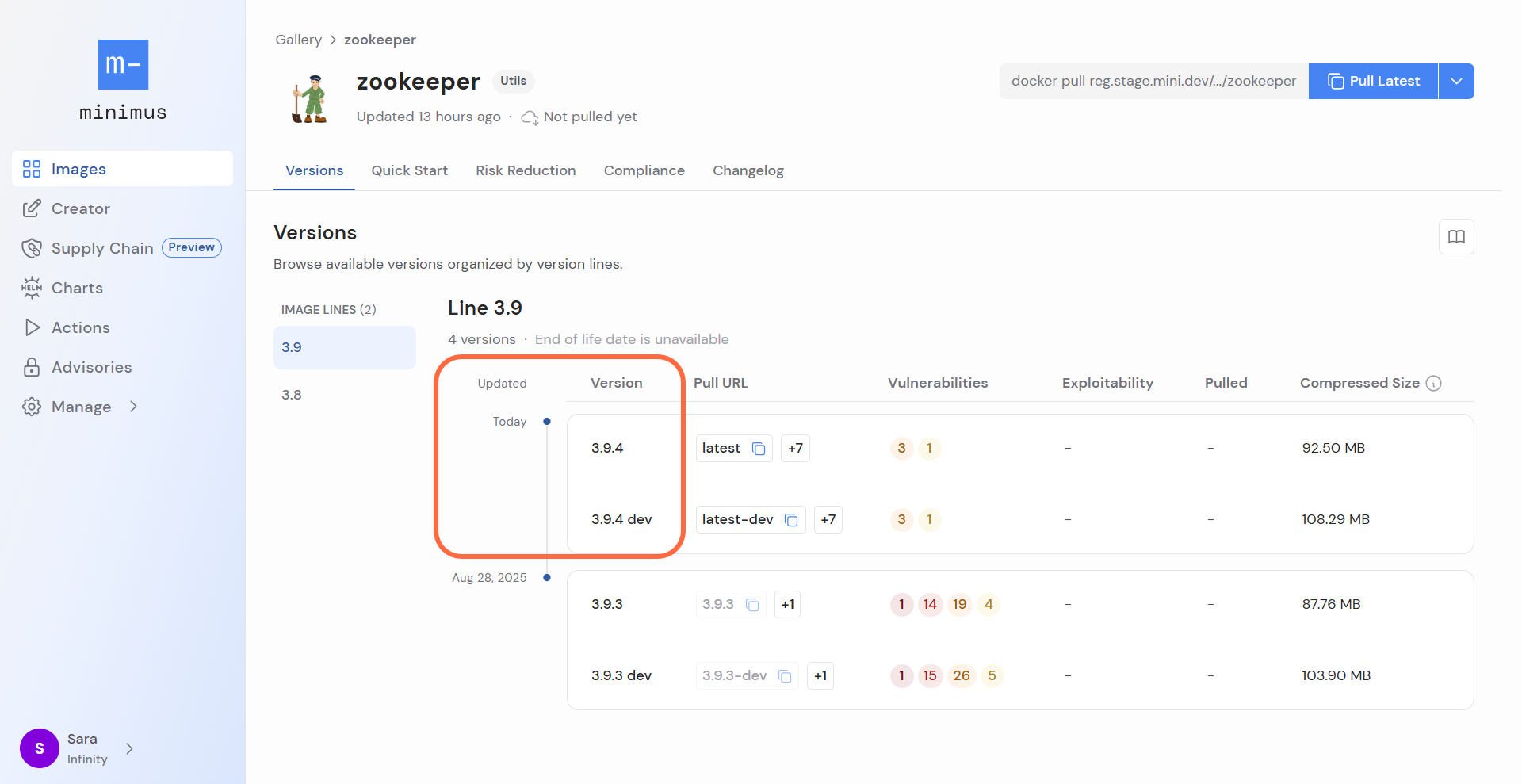This screenshot has height=784, width=1522.
Task: Copy the latest-dev pull URL
Action: (791, 520)
